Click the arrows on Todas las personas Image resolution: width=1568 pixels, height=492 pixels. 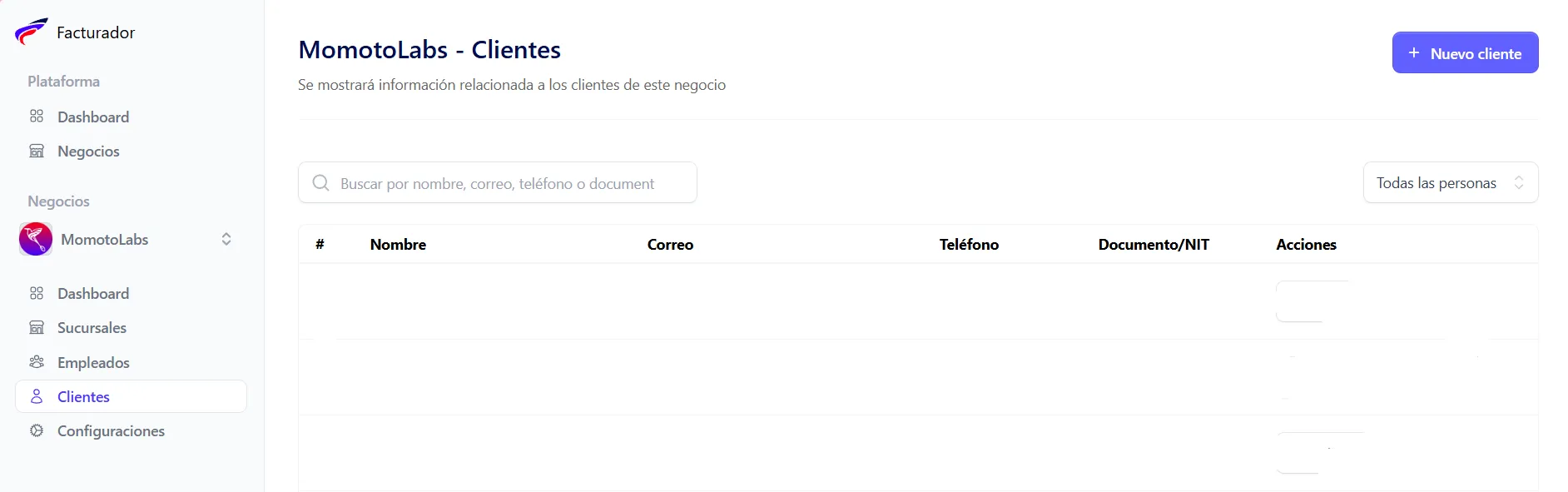[1519, 182]
